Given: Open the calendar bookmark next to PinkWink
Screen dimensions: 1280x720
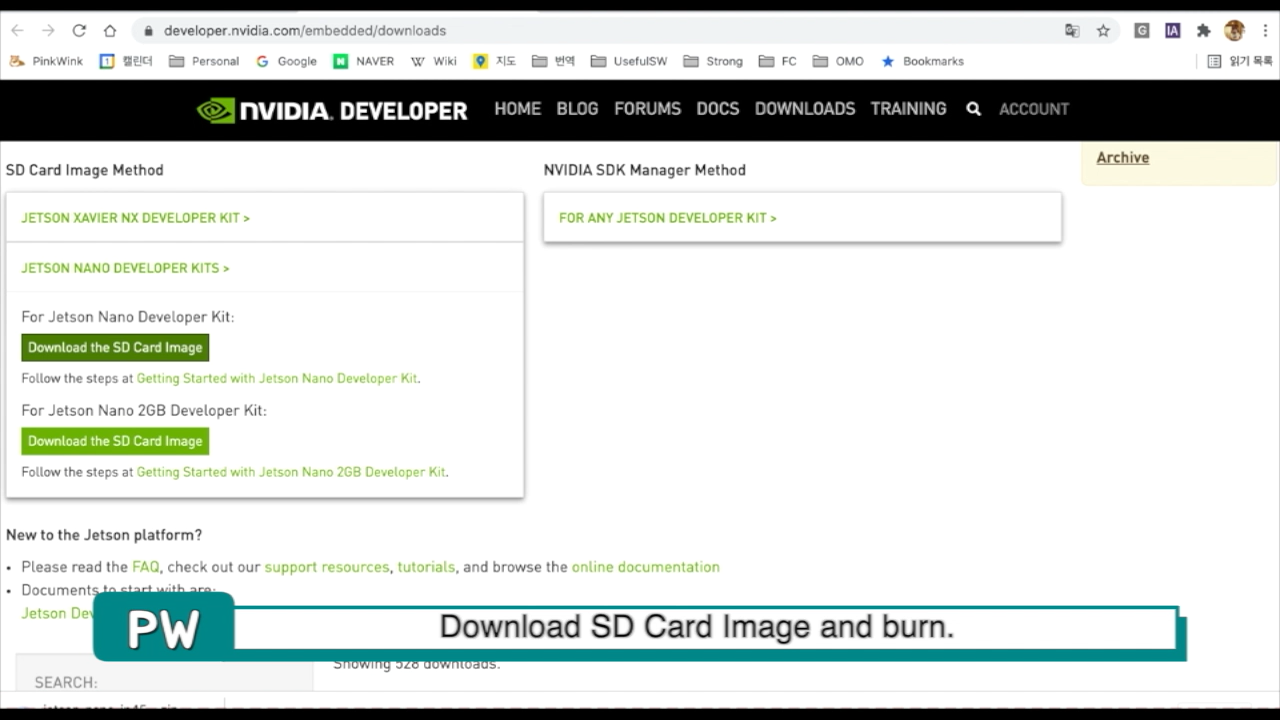Looking at the screenshot, I should click(126, 61).
